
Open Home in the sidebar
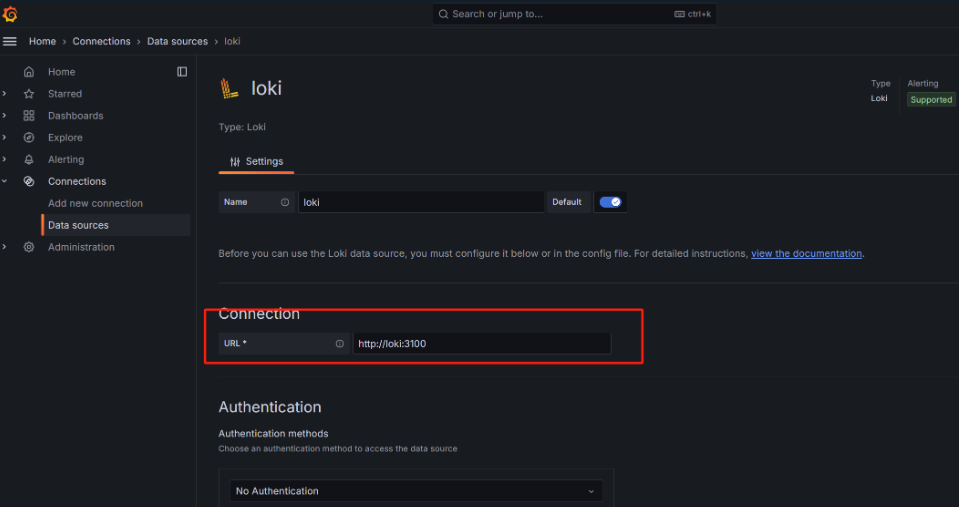pos(62,72)
